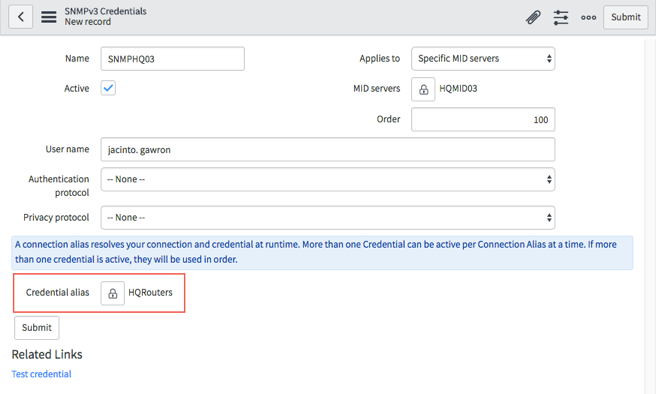This screenshot has width=656, height=394.
Task: Uncheck the Active checkbox
Action: coord(108,88)
